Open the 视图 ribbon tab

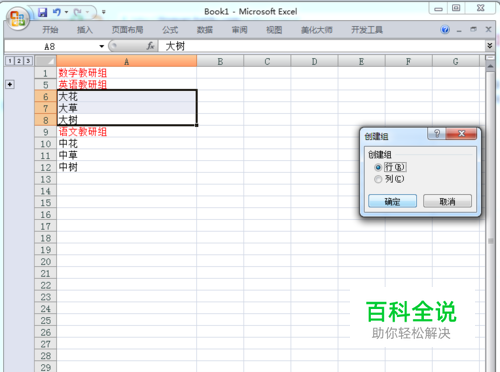coord(274,30)
